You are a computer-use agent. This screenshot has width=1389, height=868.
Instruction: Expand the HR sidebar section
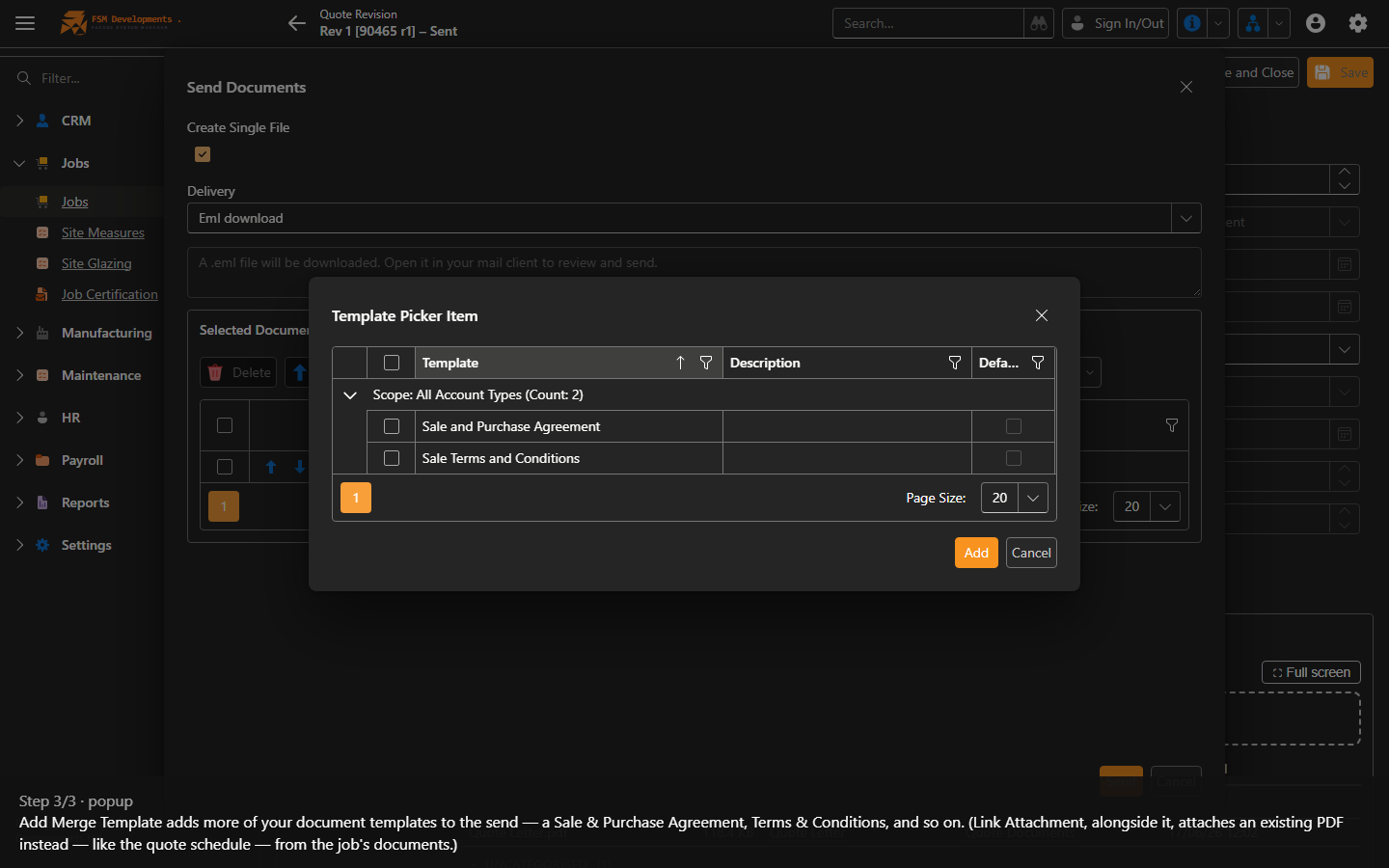coord(19,418)
